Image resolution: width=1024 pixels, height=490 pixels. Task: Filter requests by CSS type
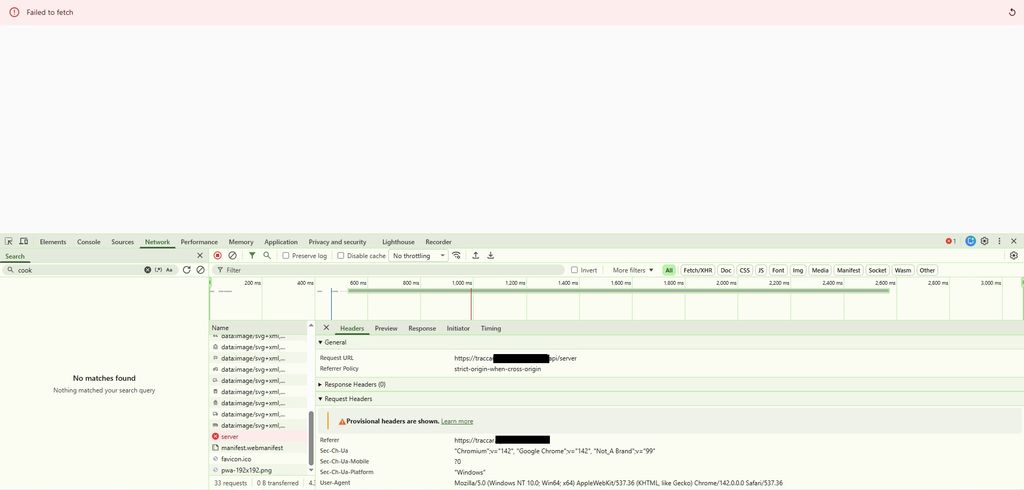[x=744, y=270]
